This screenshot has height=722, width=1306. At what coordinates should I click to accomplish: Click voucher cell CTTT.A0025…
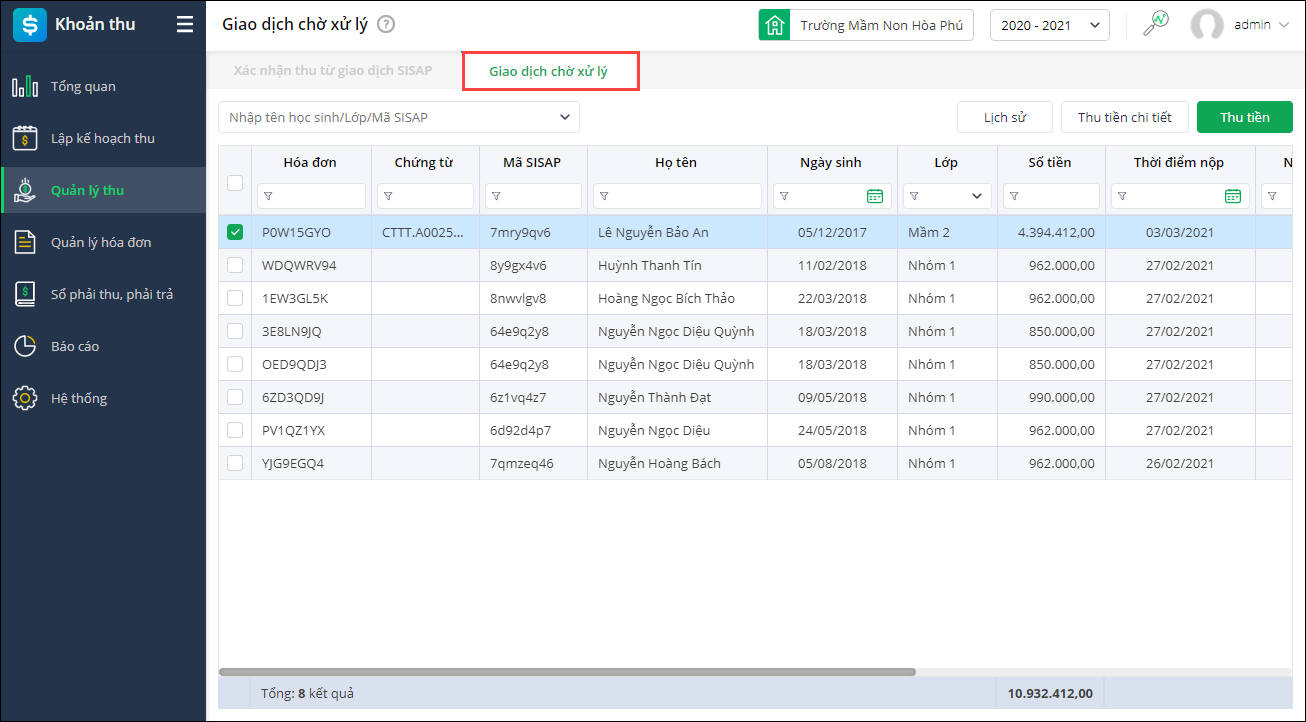(x=423, y=232)
